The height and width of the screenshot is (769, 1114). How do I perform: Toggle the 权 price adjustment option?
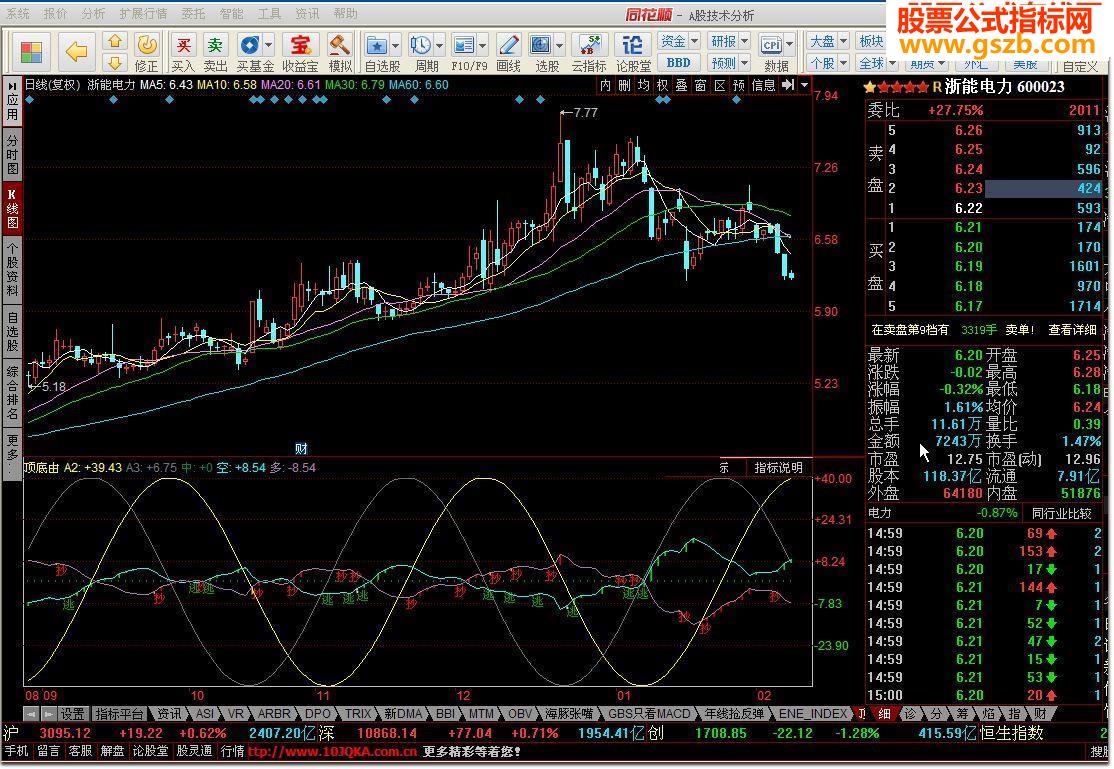tap(662, 85)
